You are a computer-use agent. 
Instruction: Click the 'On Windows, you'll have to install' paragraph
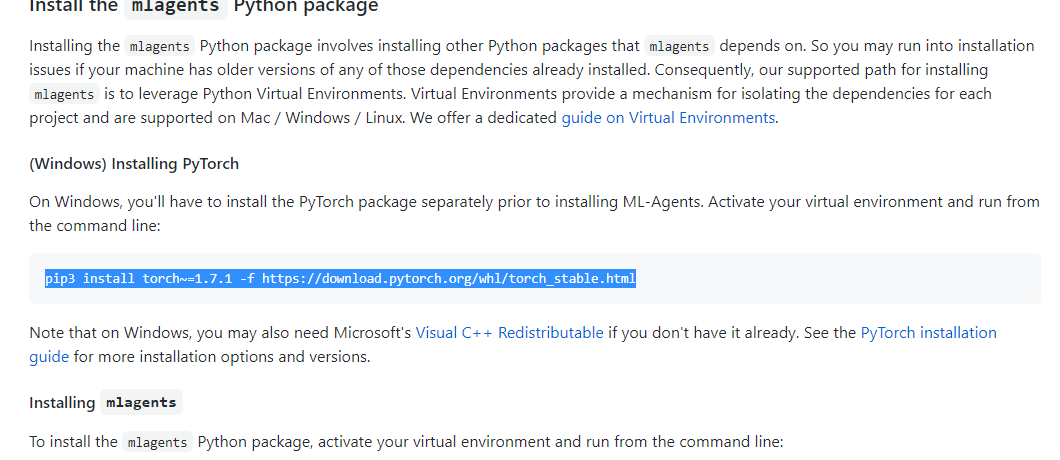[x=534, y=214]
